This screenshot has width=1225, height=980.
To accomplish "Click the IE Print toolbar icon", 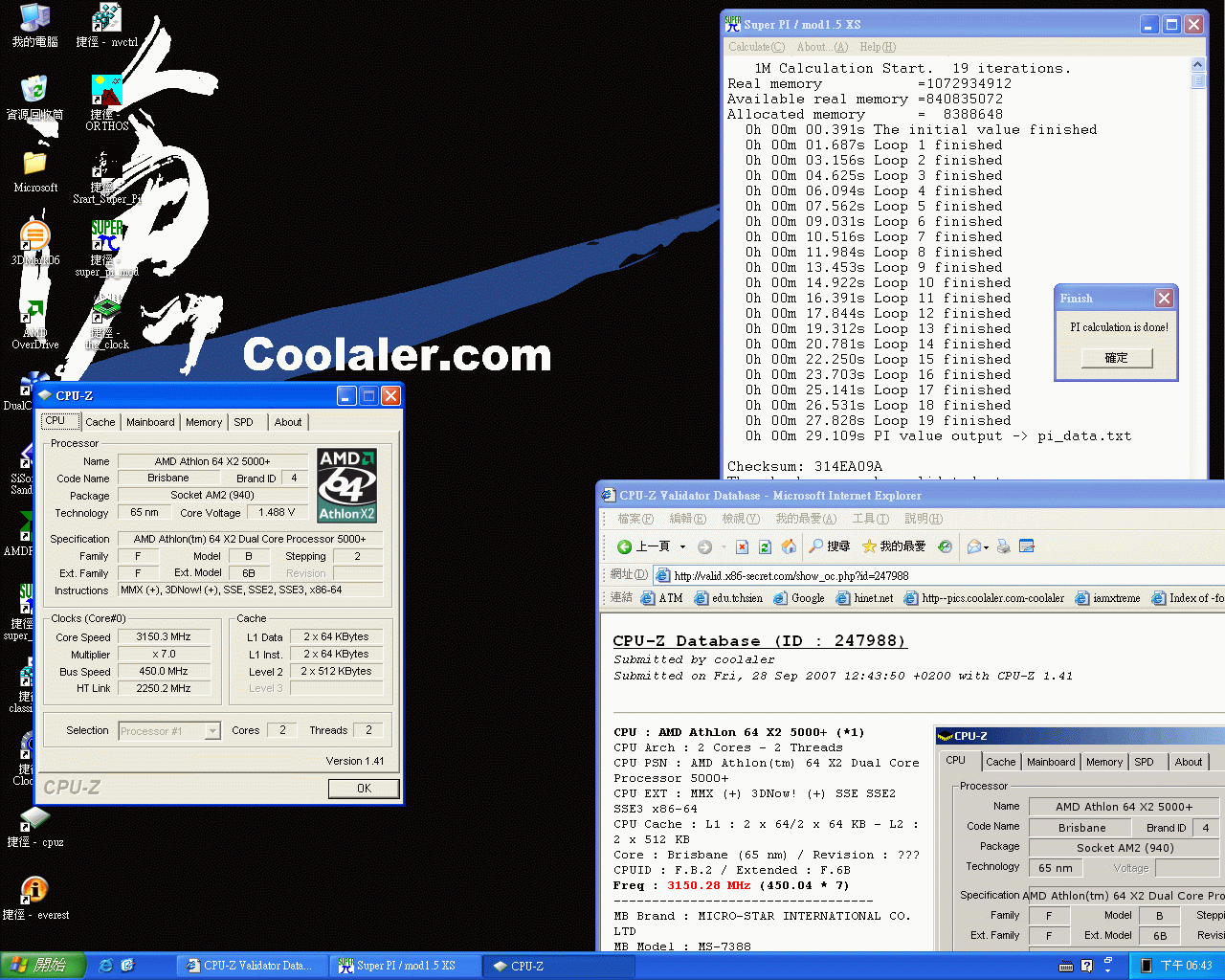I will (1003, 546).
